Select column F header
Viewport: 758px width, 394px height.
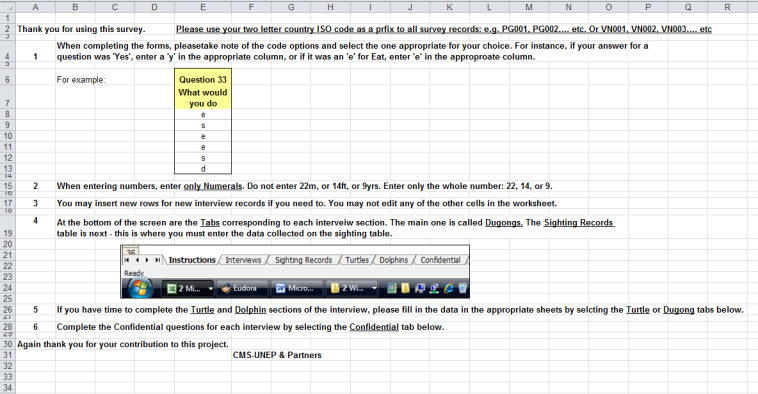251,7
